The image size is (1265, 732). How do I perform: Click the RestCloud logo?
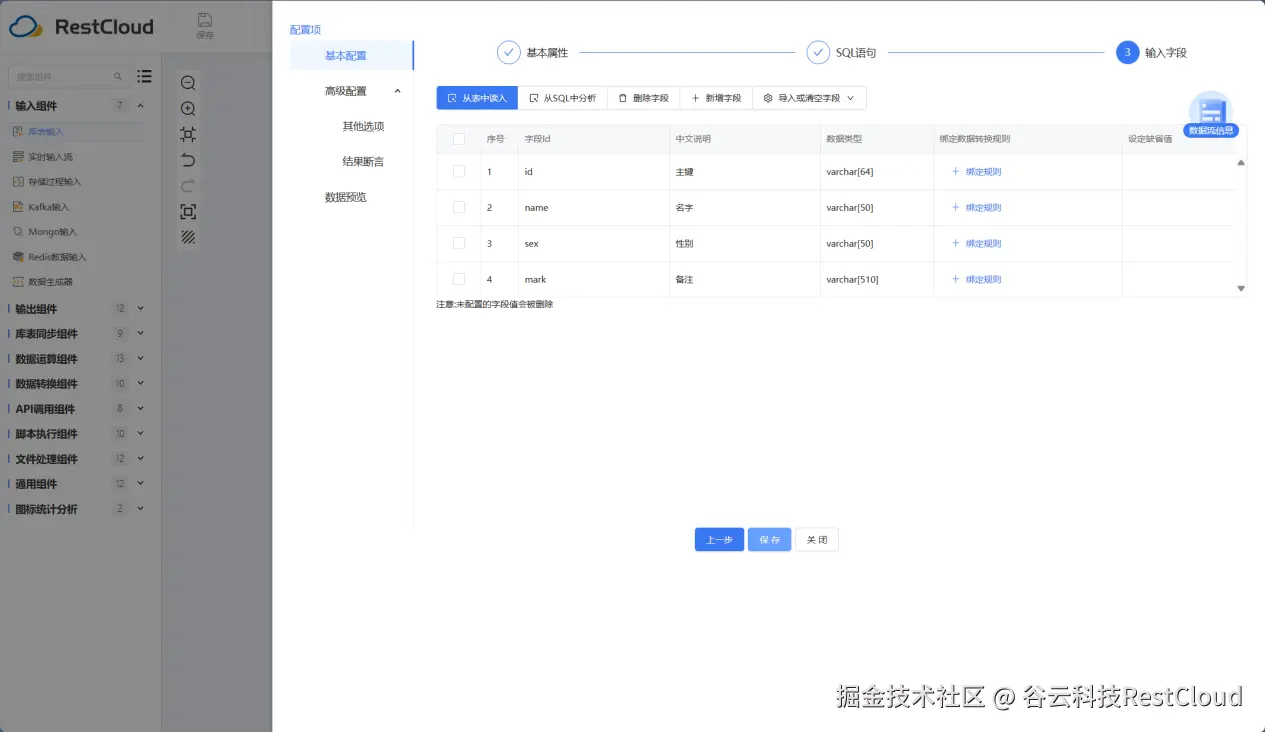81,27
